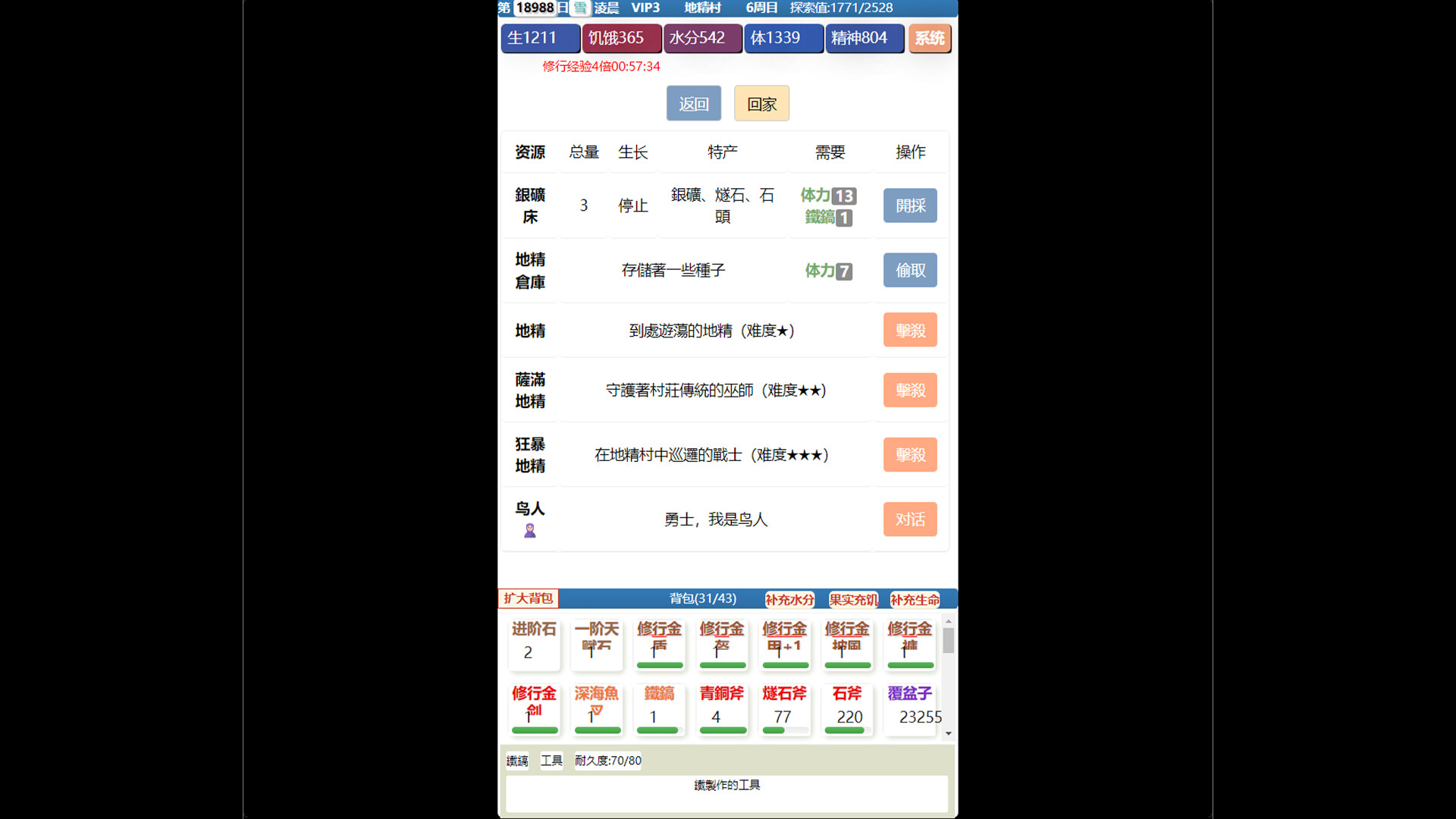Select the 进阶石 advancement stone item

point(534,643)
